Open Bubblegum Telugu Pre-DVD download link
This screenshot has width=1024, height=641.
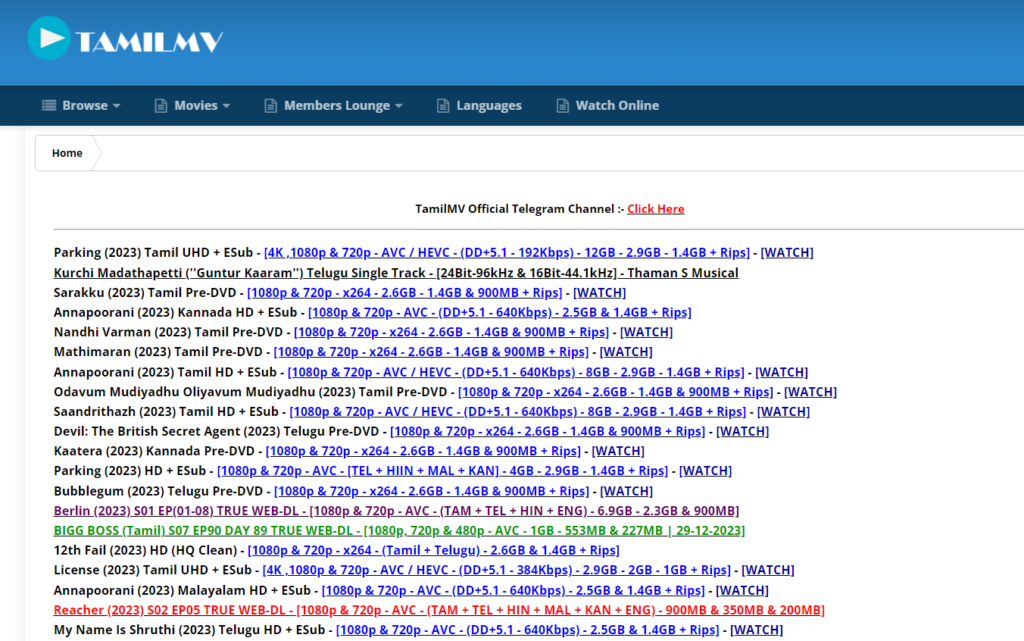431,491
